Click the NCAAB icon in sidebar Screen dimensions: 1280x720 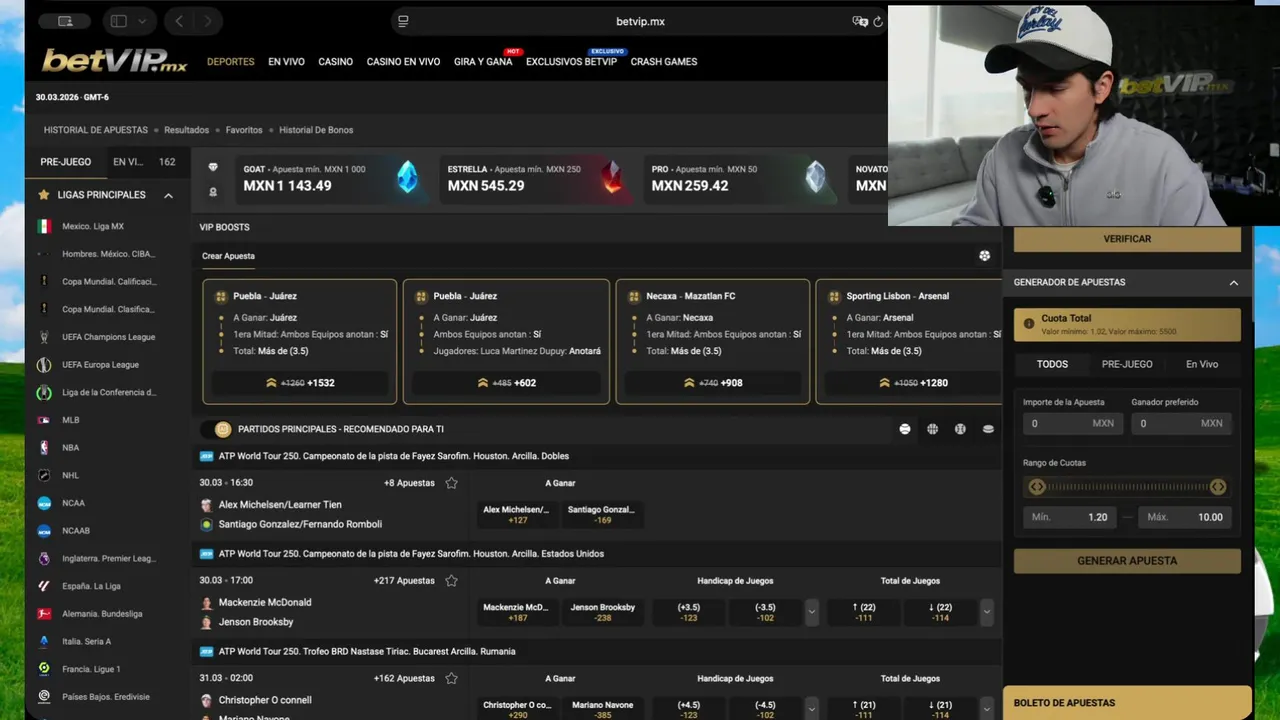(44, 531)
